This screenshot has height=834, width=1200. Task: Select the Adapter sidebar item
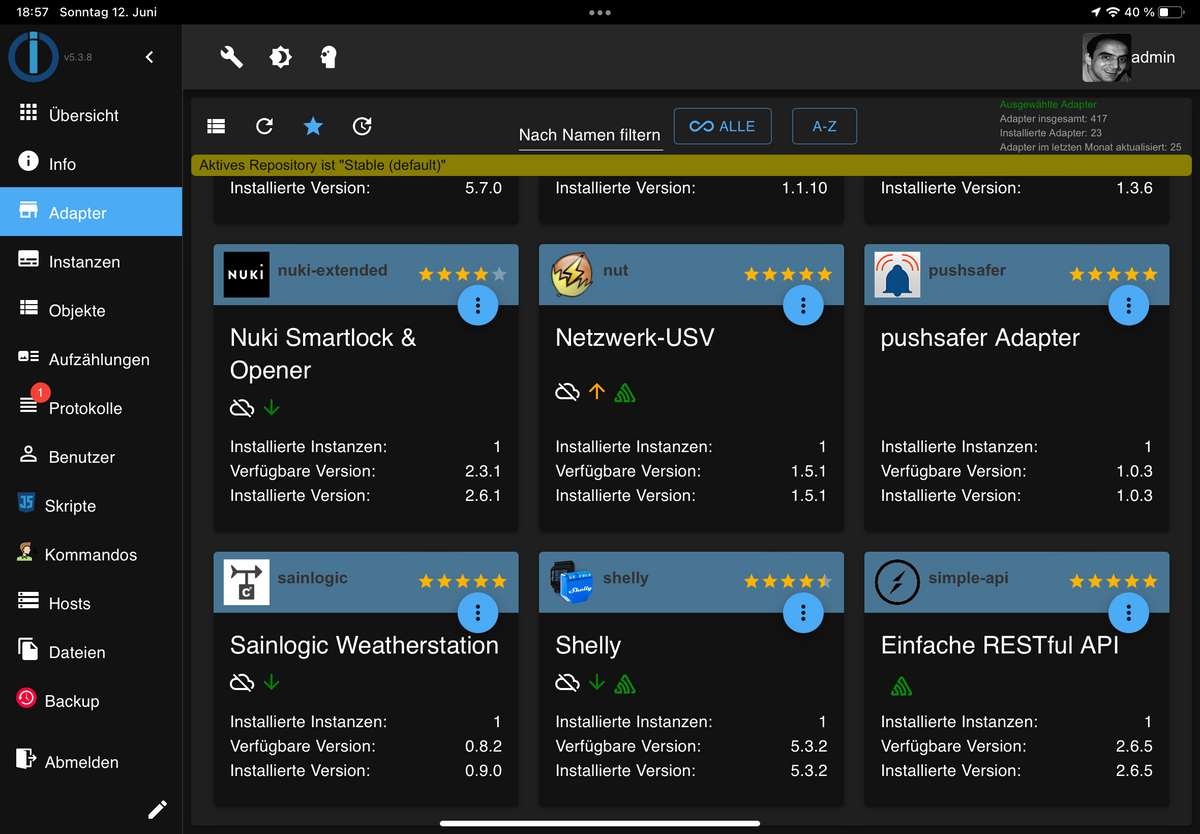pos(91,212)
